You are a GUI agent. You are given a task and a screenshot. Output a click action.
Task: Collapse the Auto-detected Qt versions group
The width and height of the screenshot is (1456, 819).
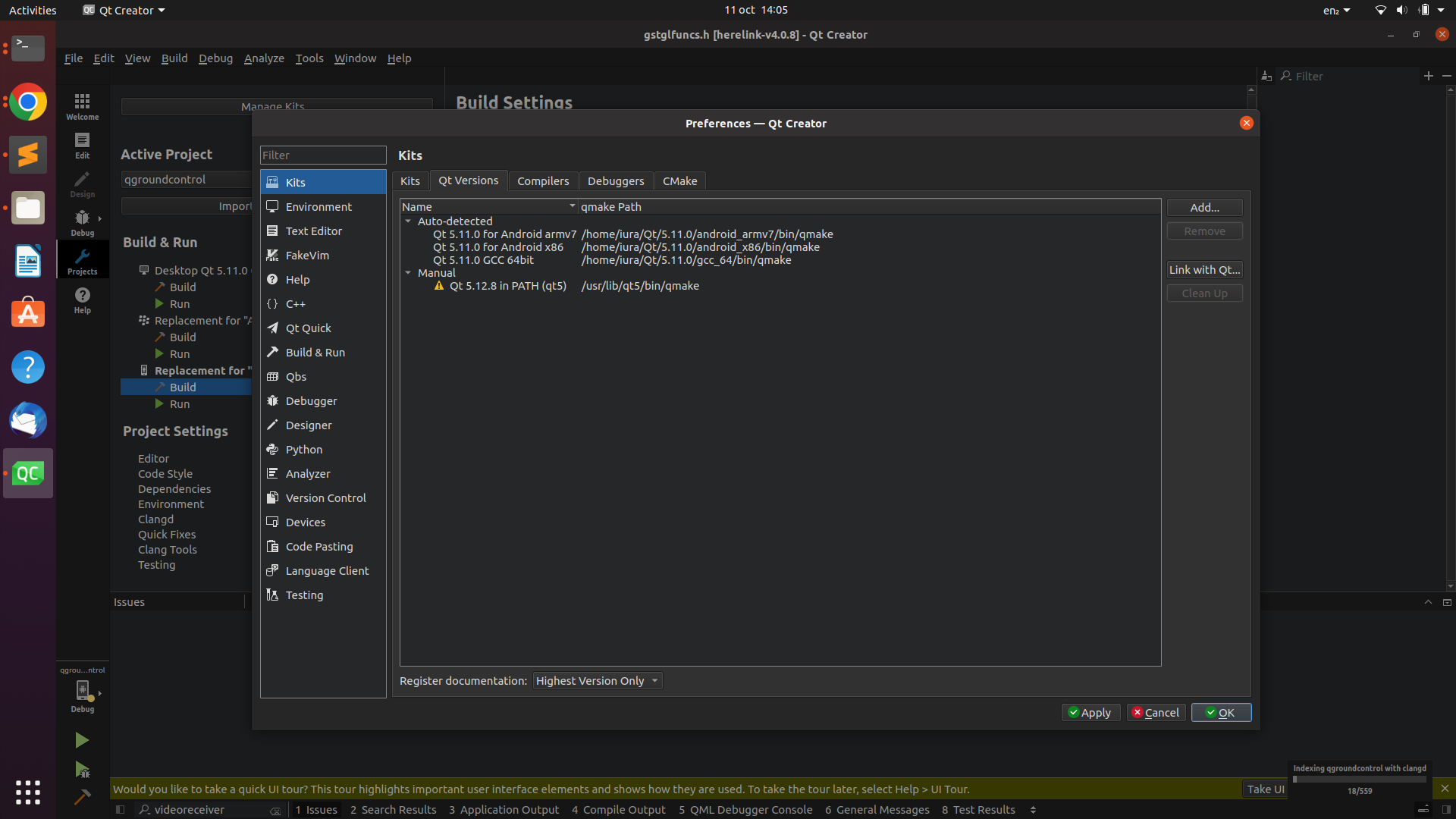(x=409, y=221)
